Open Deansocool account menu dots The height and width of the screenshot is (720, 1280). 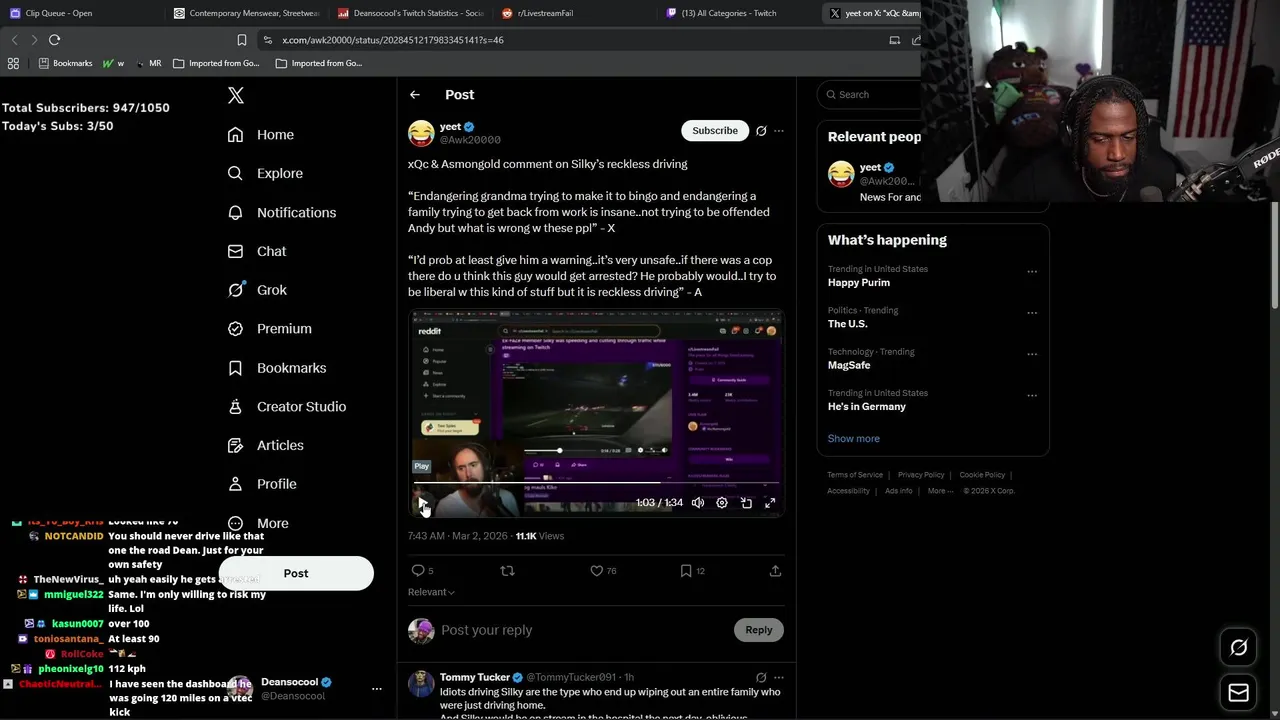(377, 689)
